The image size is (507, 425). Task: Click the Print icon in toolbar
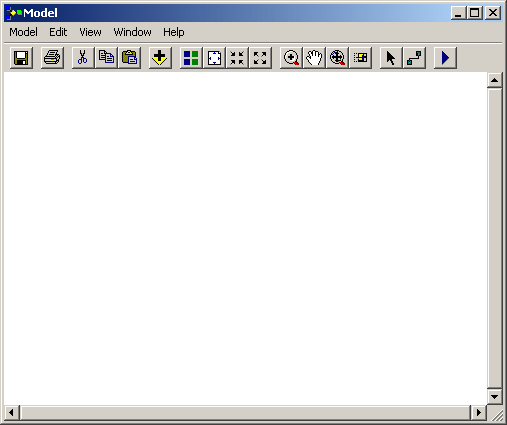pyautogui.click(x=52, y=58)
